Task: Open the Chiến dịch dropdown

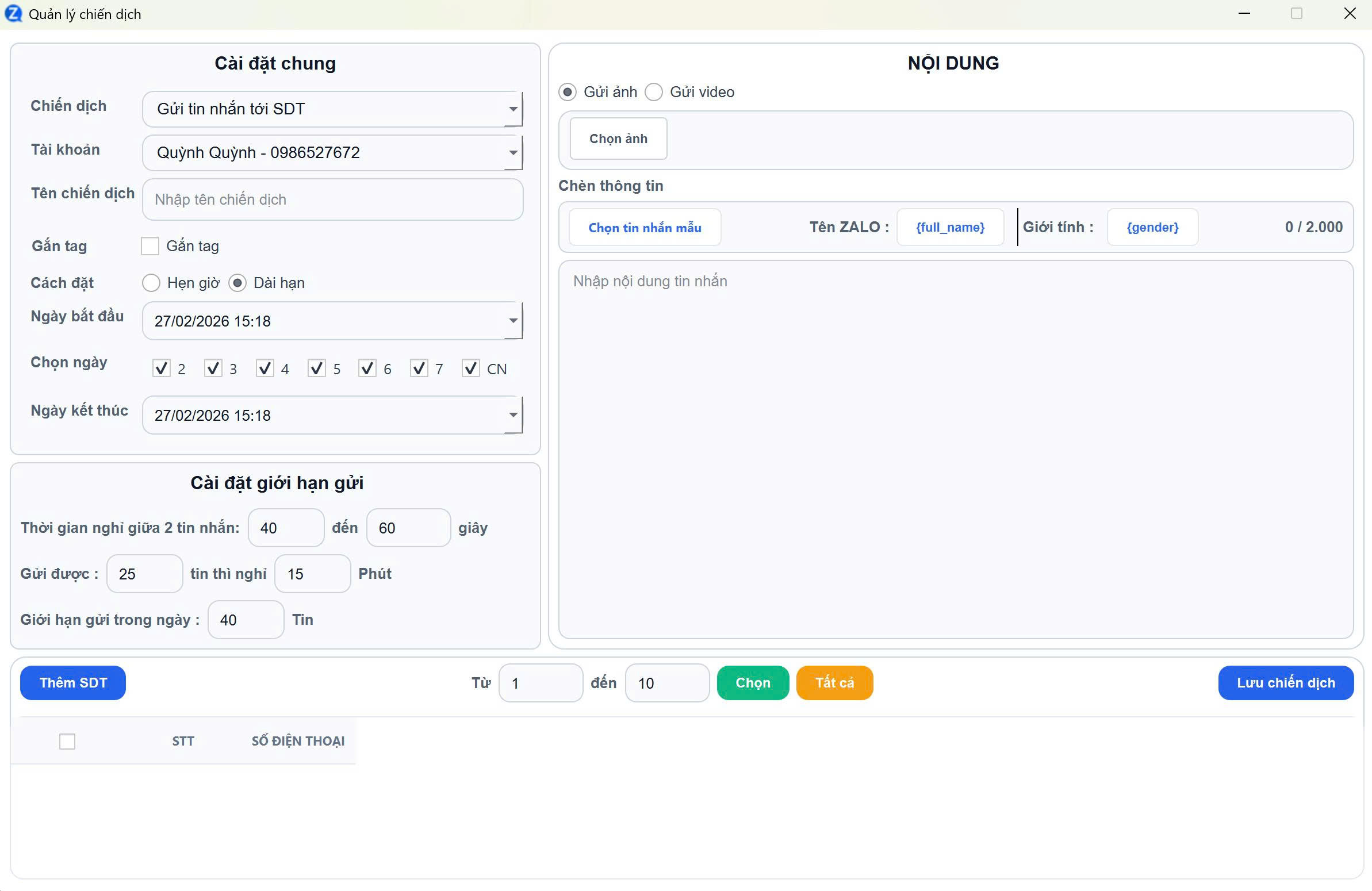Action: [512, 109]
